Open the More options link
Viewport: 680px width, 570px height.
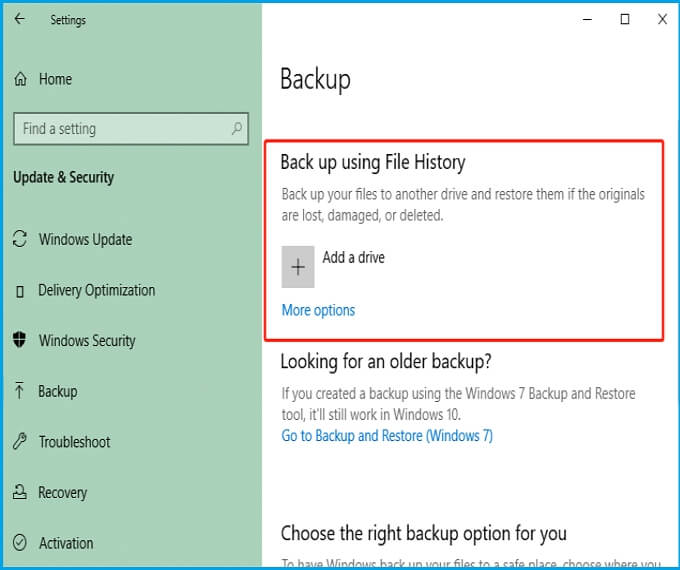[318, 310]
